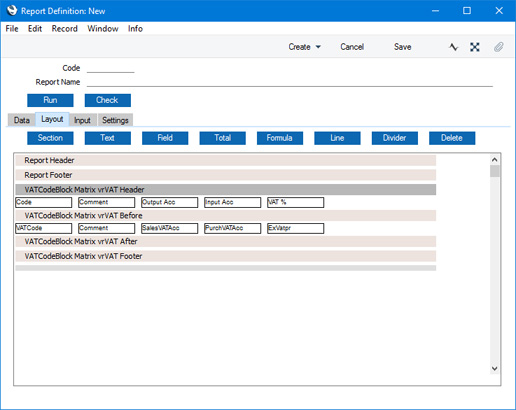The height and width of the screenshot is (410, 516).
Task: Select VATCodeBlock Matrix vrVAT Header section
Action: pos(226,190)
